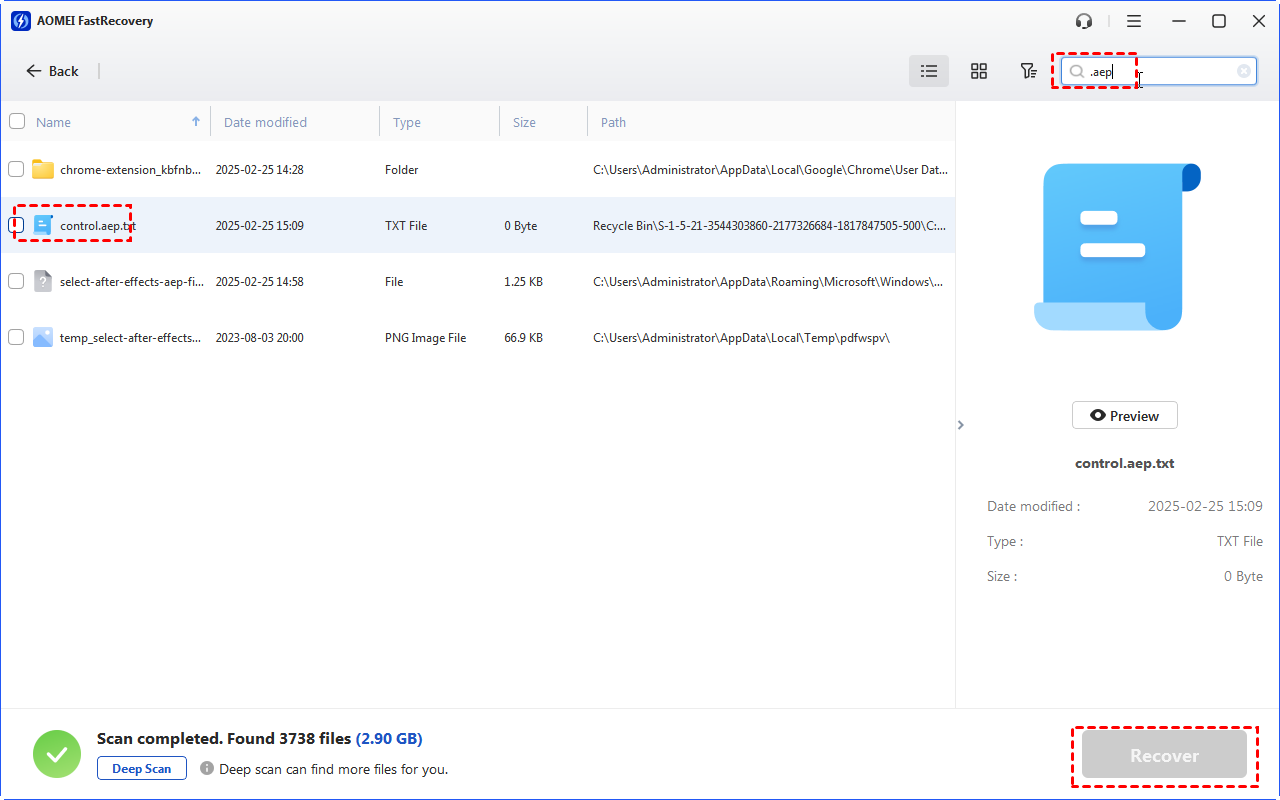This screenshot has width=1280, height=800.
Task: Click the control.aep.txt file icon
Action: pos(42,225)
